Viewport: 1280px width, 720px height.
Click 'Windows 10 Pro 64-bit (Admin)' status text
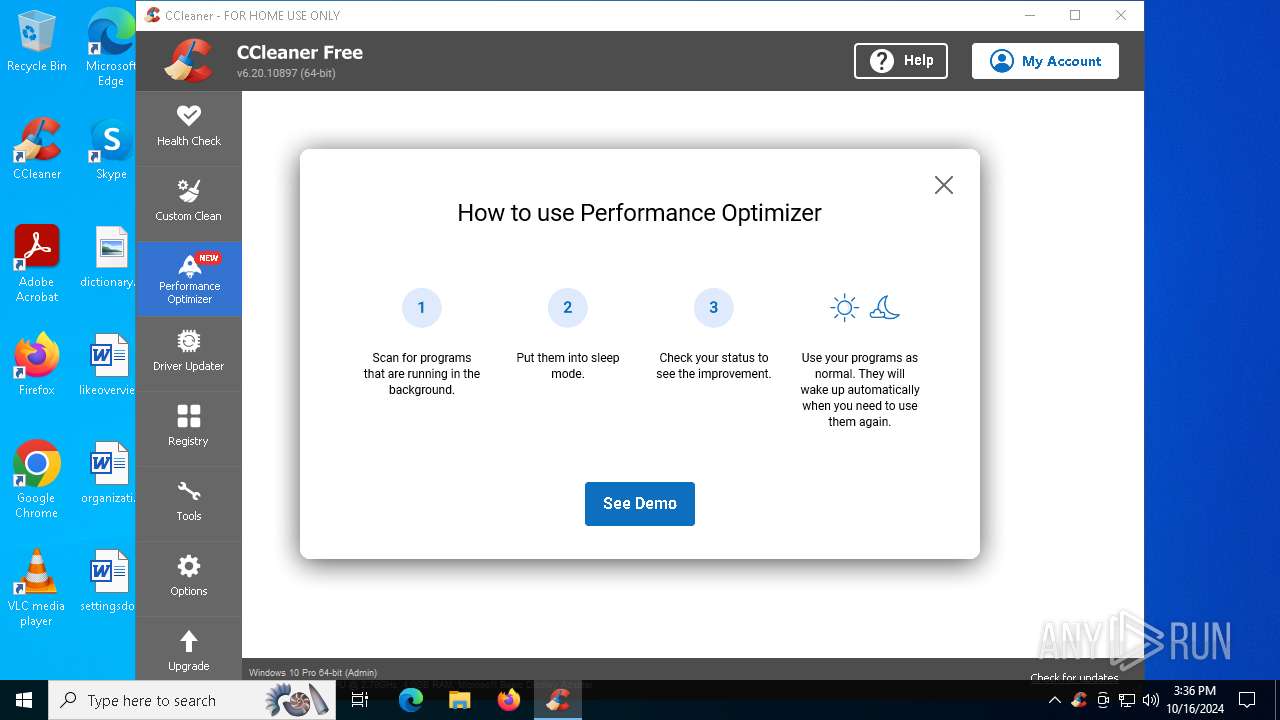tap(313, 673)
